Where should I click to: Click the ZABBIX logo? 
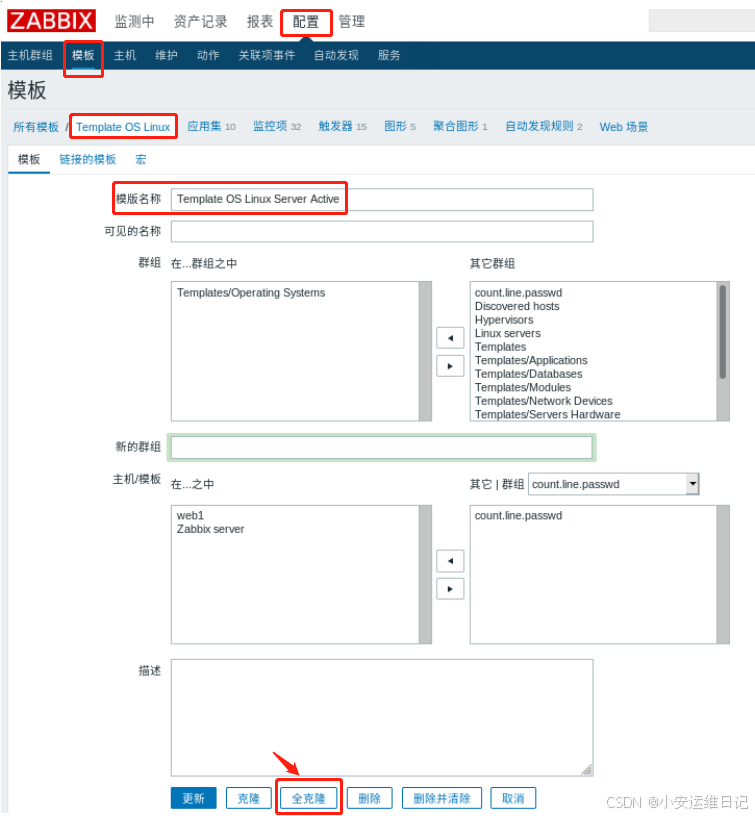[51, 21]
